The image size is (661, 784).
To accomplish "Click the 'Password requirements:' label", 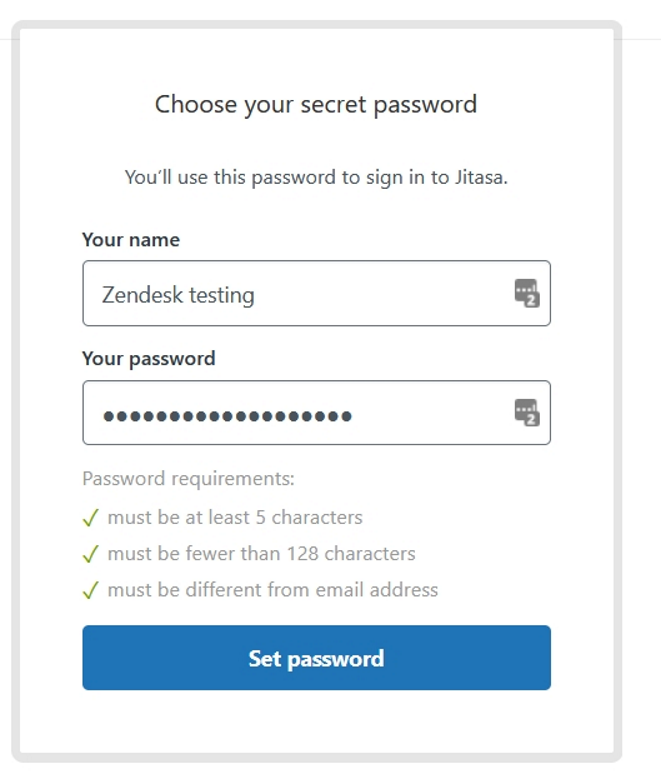I will [x=188, y=479].
